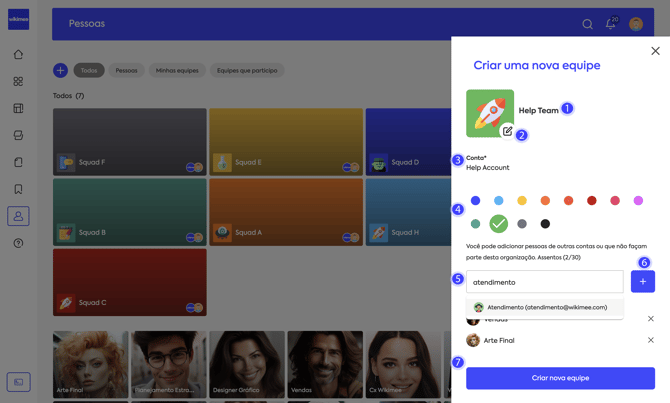Click the Criar nova equipe button
The image size is (670, 403).
click(x=560, y=378)
